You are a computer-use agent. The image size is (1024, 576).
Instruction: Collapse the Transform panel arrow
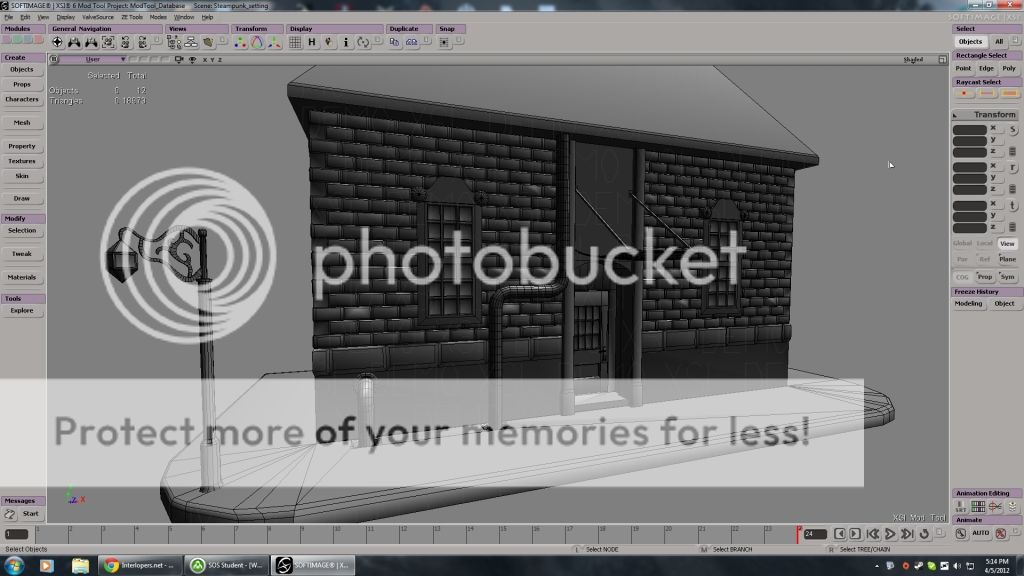(955, 115)
